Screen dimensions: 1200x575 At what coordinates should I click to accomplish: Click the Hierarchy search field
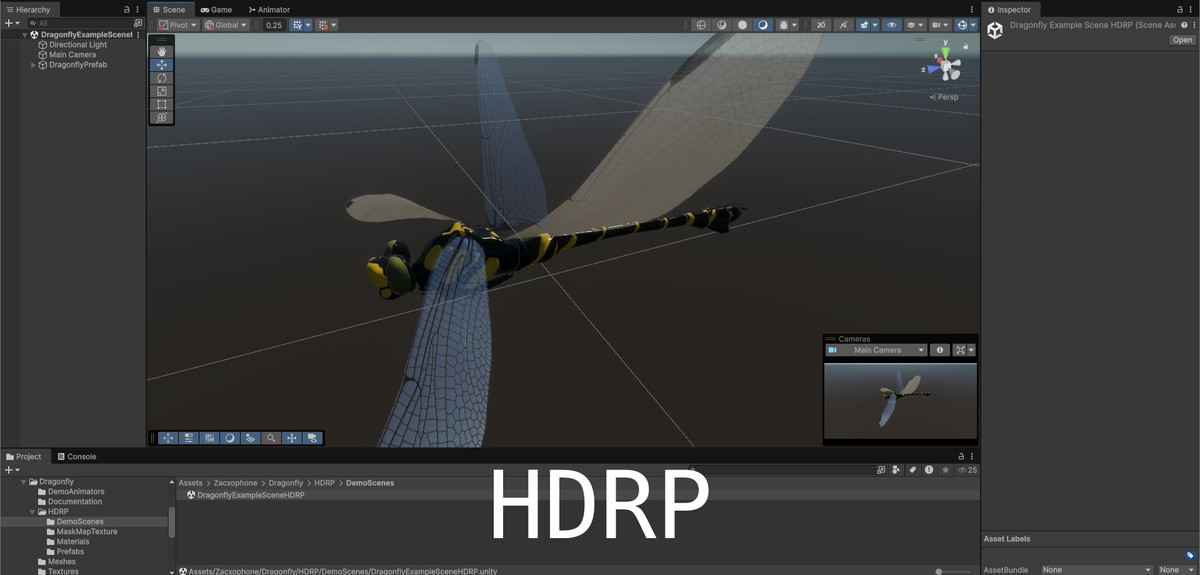[x=83, y=22]
